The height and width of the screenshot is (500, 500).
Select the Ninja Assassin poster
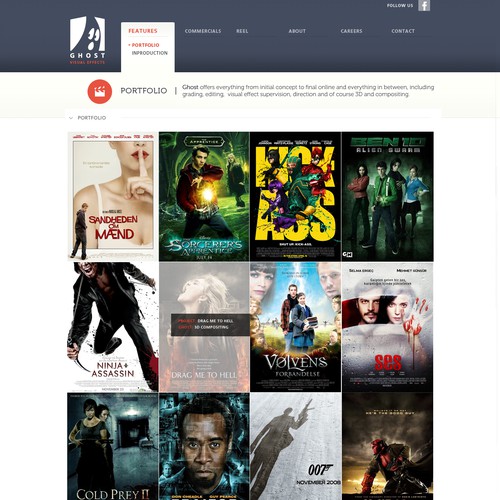113,327
